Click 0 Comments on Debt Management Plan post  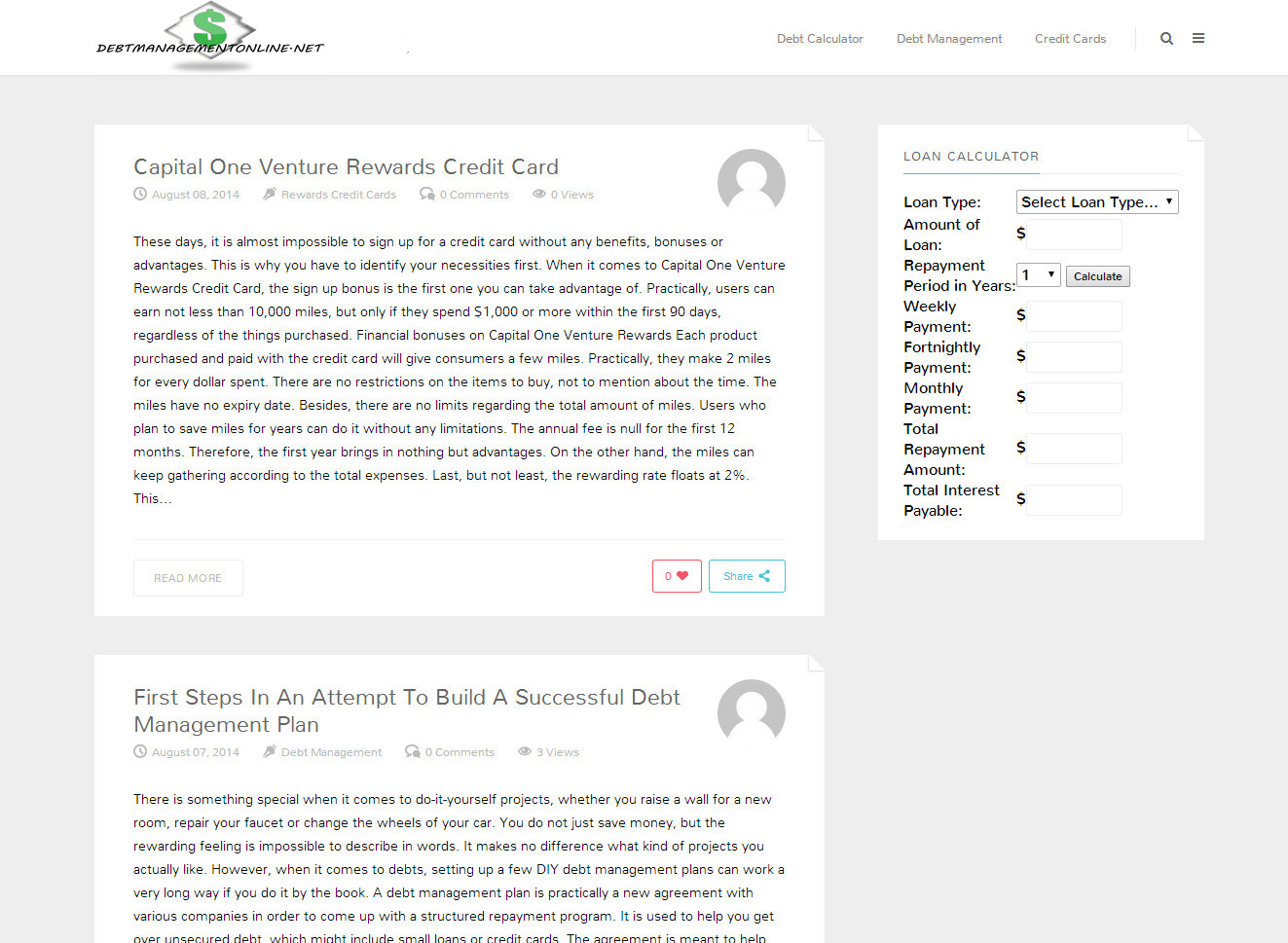pyautogui.click(x=459, y=752)
